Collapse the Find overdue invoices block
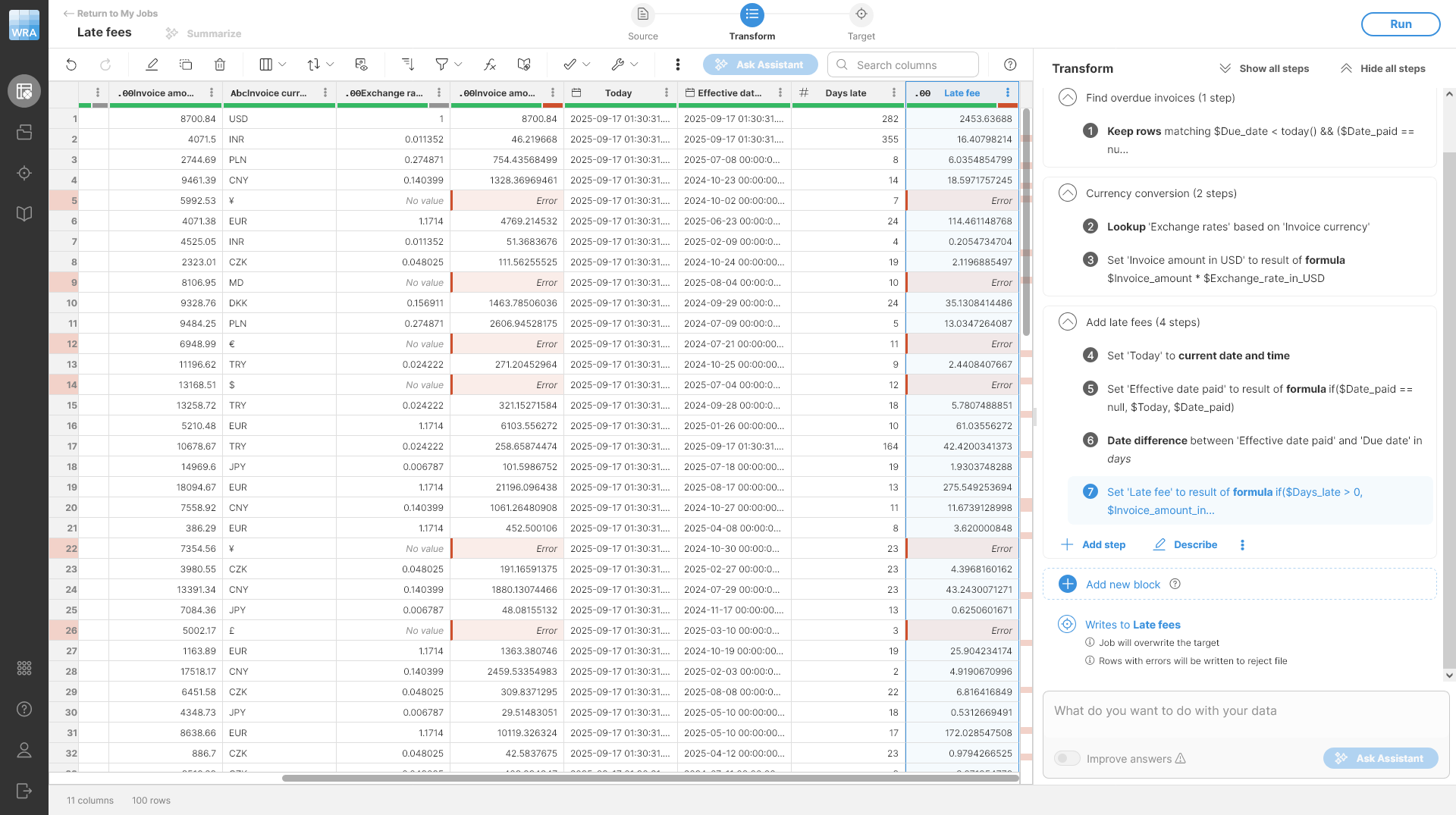 1067,98
